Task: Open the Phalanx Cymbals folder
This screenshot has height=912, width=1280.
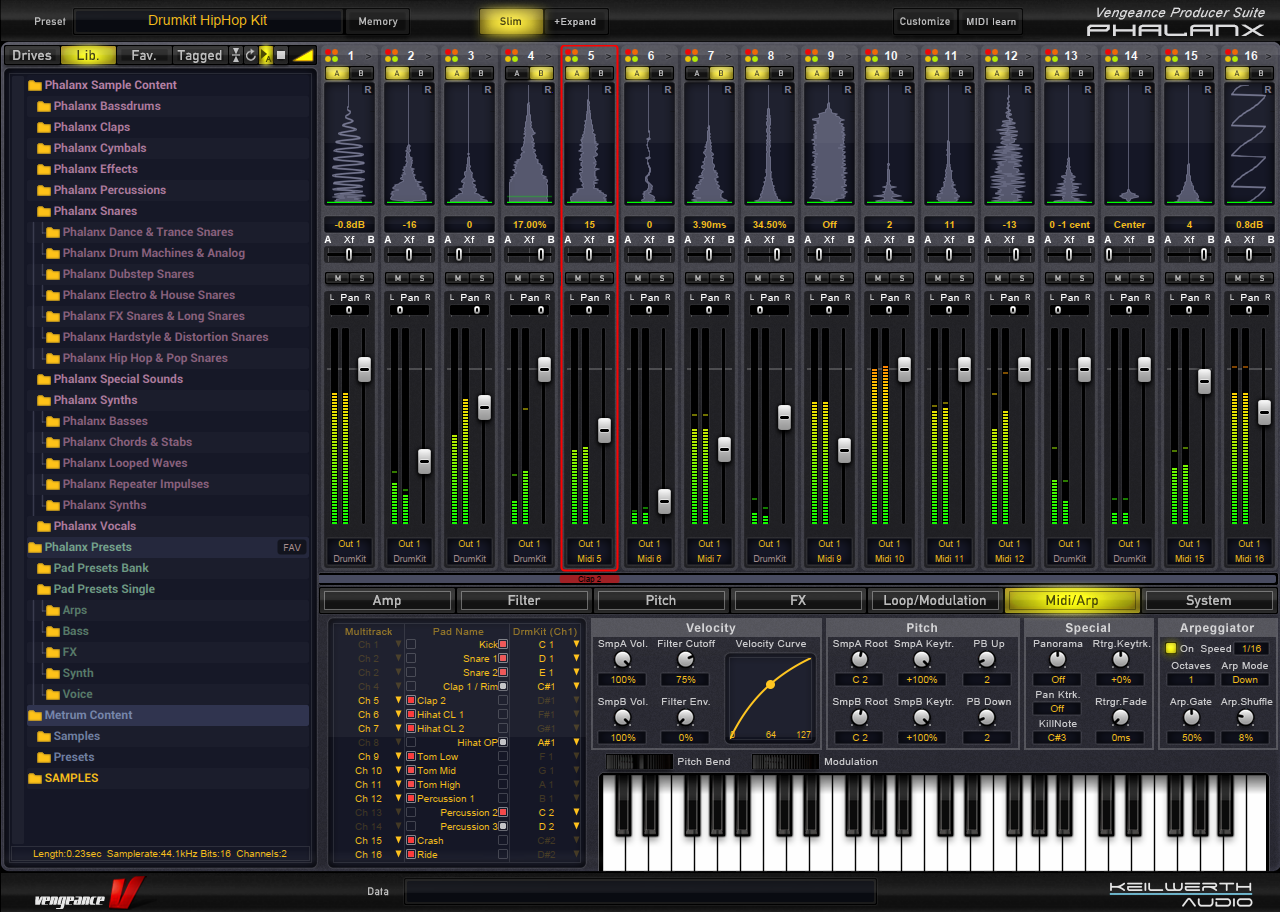Action: [x=100, y=148]
